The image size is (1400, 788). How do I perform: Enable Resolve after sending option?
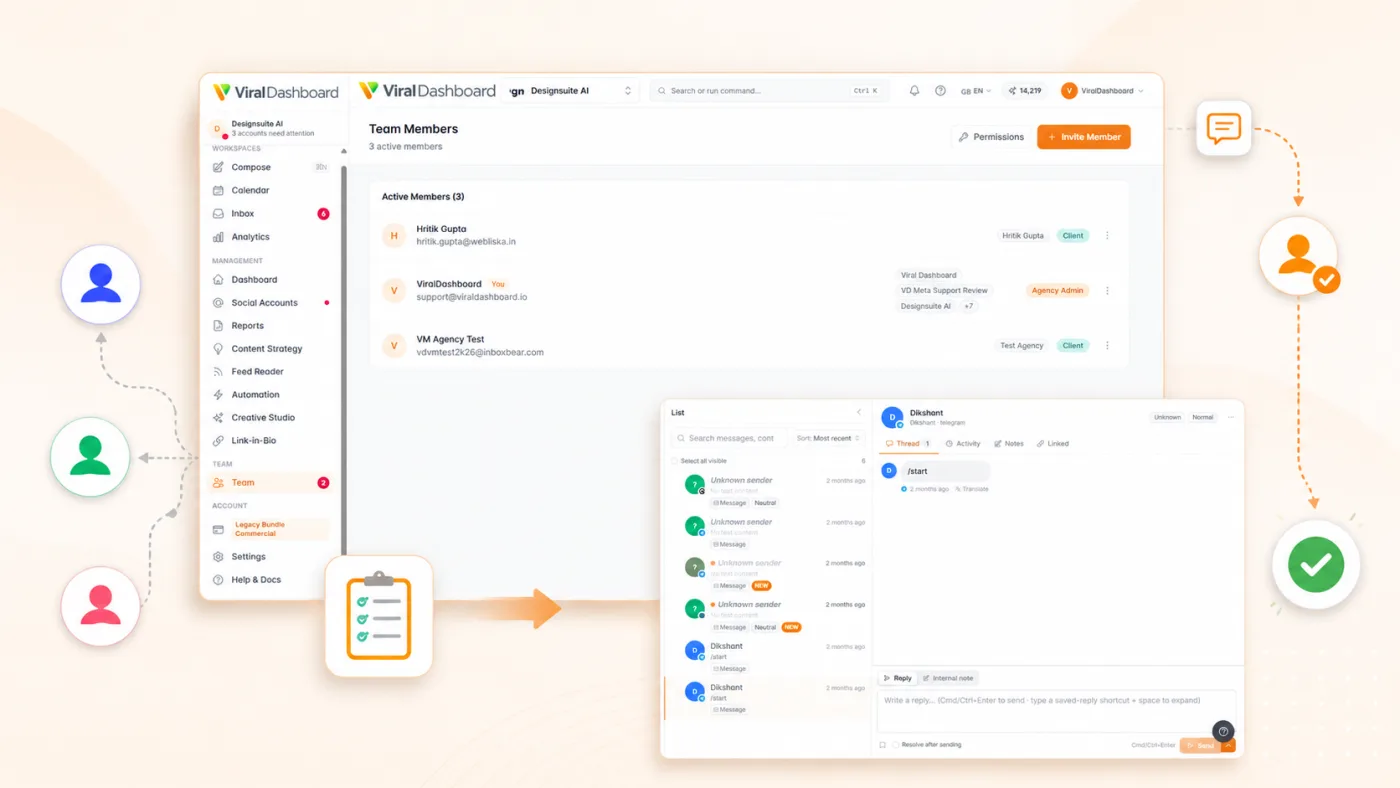click(896, 745)
